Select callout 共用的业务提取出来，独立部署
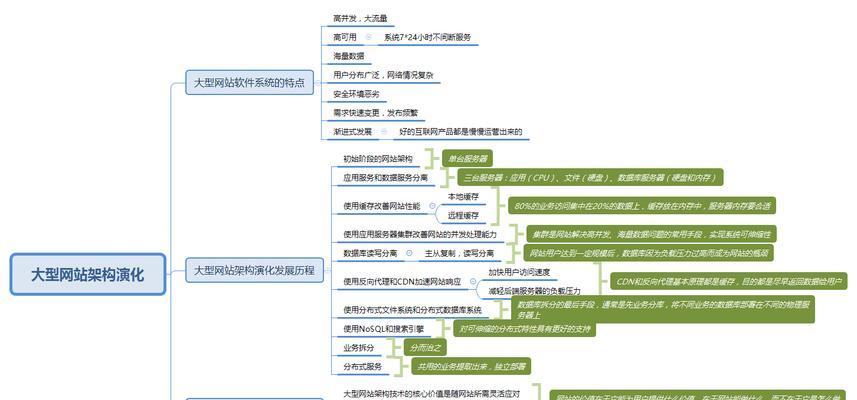Screen dimensions: 857x400 pos(471,367)
